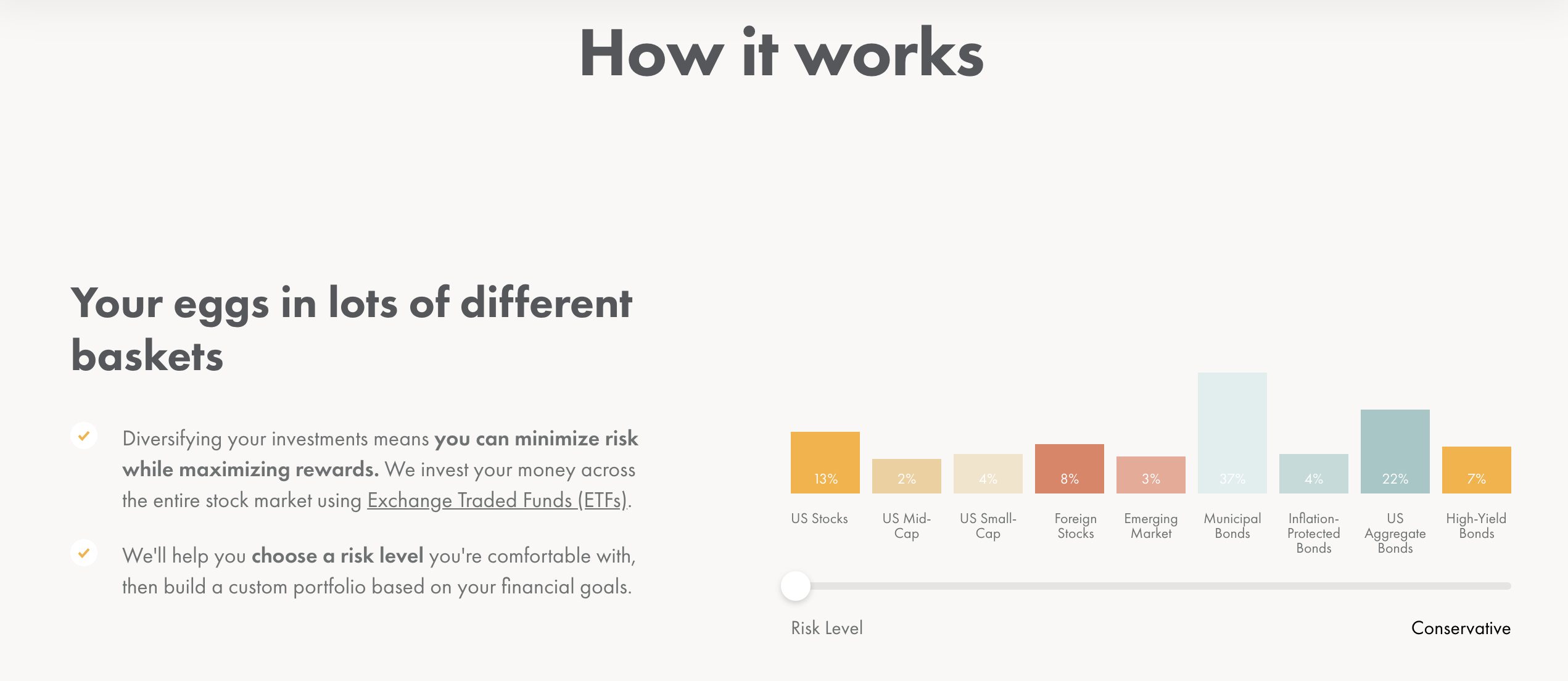
Task: Toggle the first yellow checkmark bullet
Action: (83, 436)
